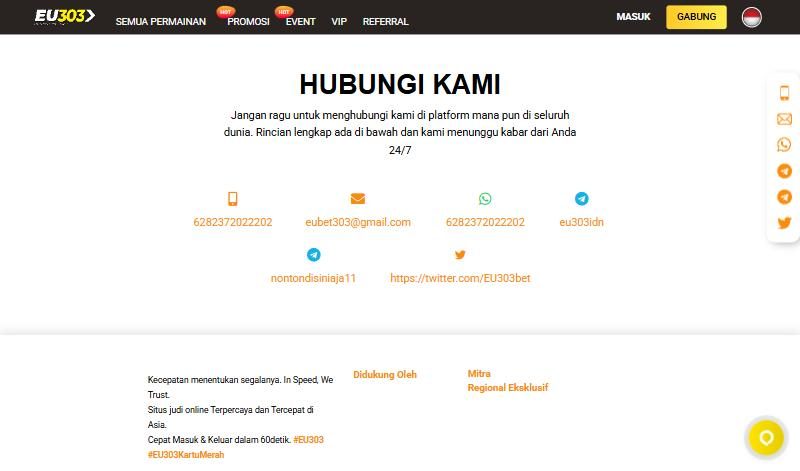Image resolution: width=800 pixels, height=471 pixels.
Task: Click the eubet303@gmail.com email link
Action: tap(358, 222)
